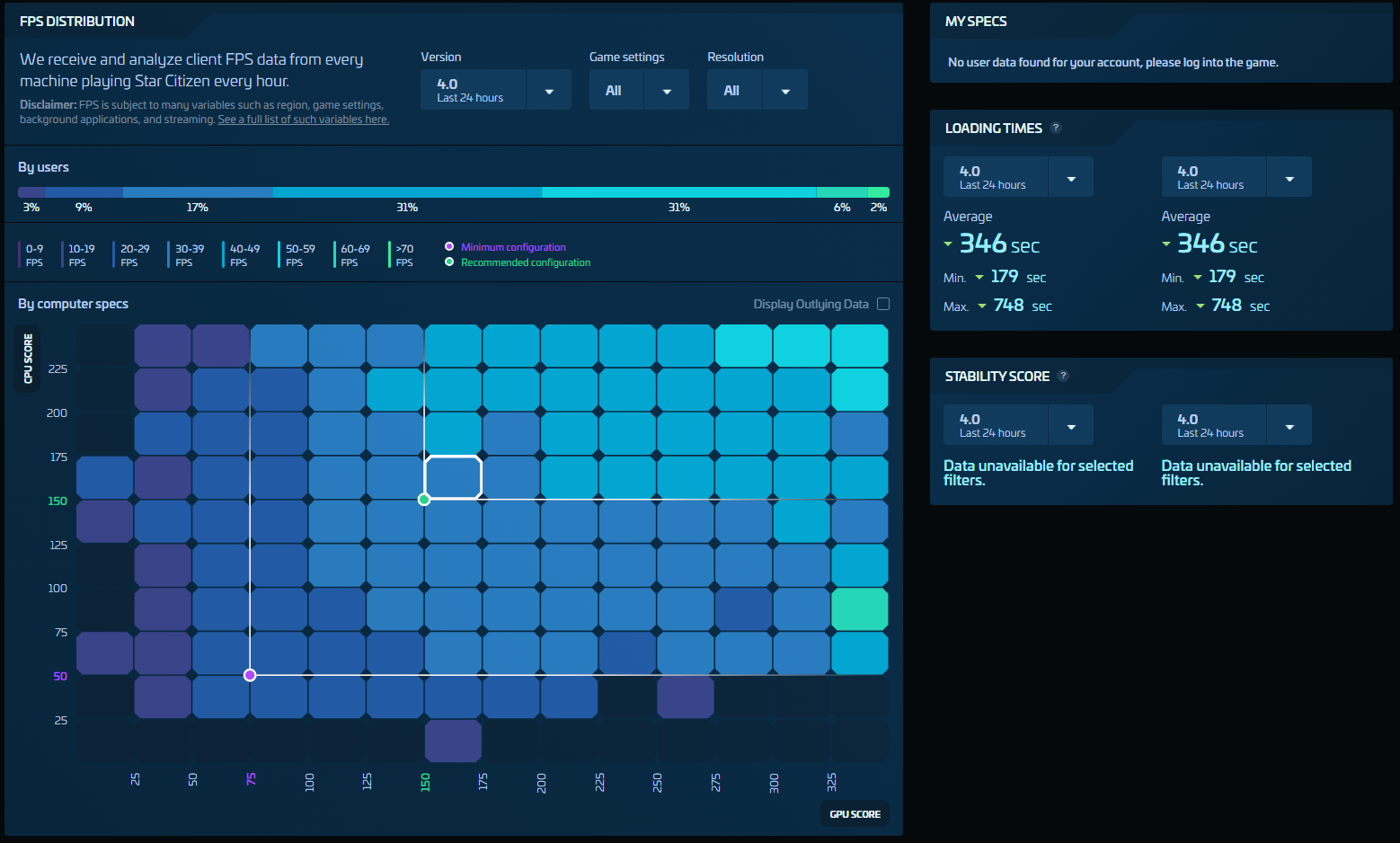Expand the Game settings dropdown
This screenshot has height=843, width=1400.
point(667,91)
